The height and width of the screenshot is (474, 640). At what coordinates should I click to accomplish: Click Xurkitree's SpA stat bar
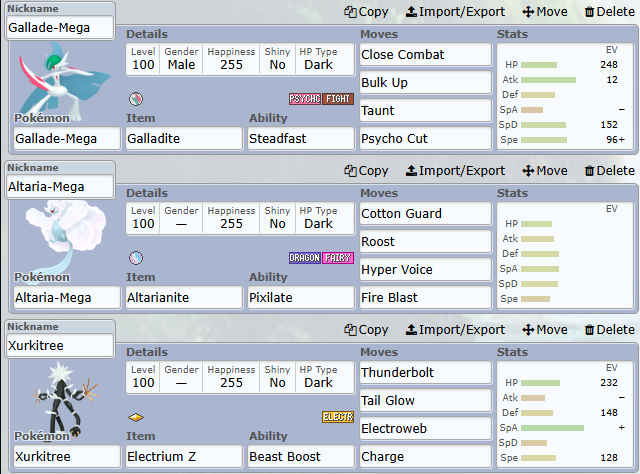click(552, 428)
